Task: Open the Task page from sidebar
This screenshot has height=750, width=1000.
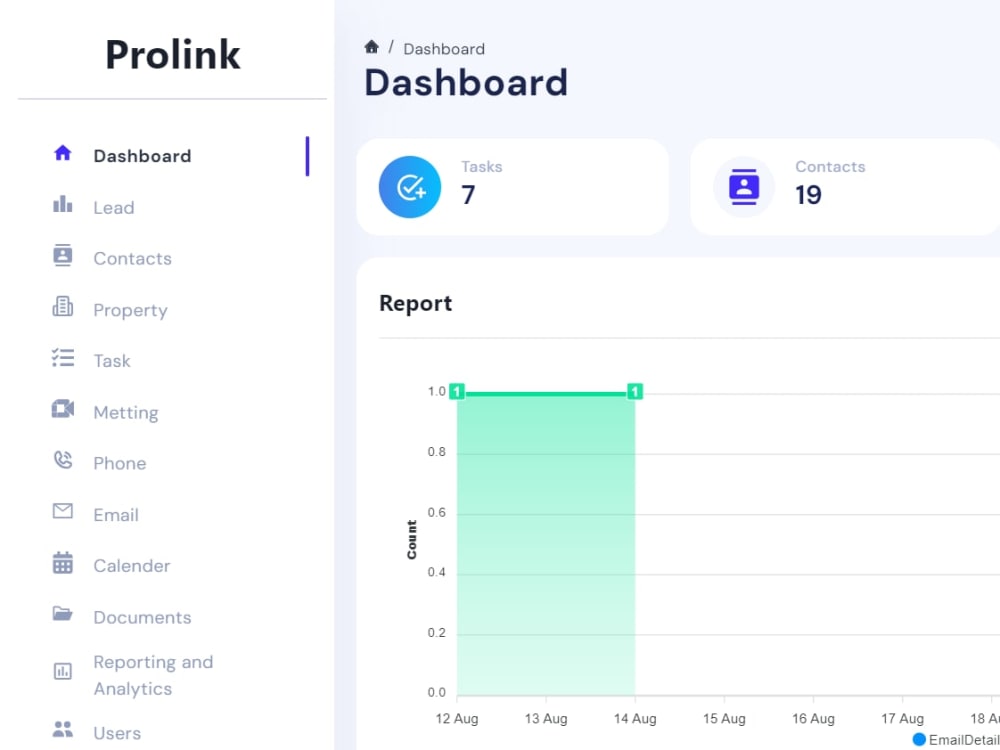Action: click(112, 361)
